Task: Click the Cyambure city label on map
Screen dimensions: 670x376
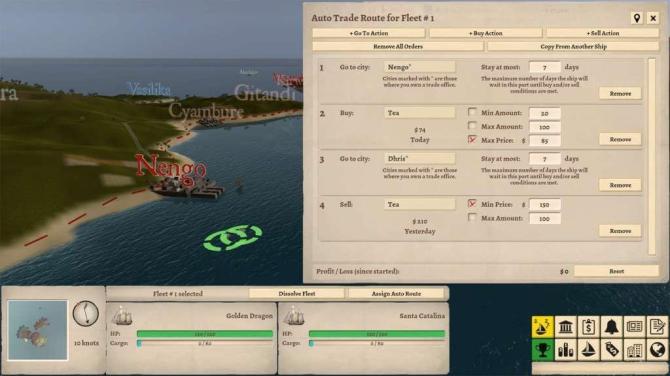Action: tap(206, 111)
